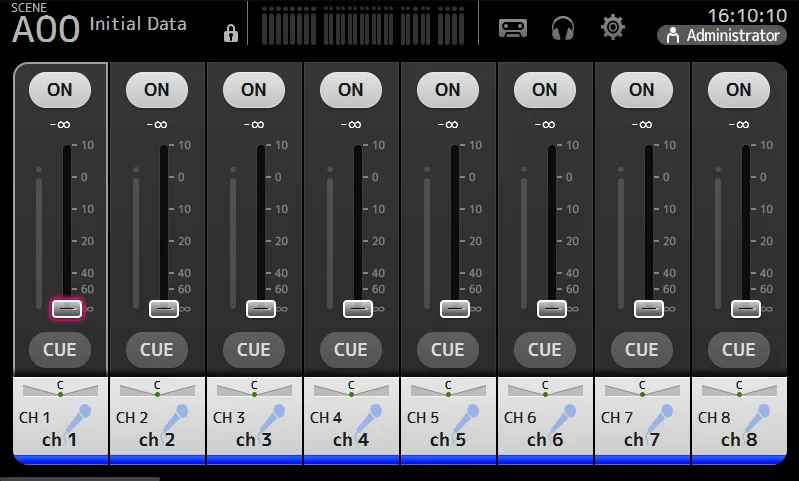The height and width of the screenshot is (481, 799).
Task: Select the ch 1 channel name
Action: (x=60, y=440)
